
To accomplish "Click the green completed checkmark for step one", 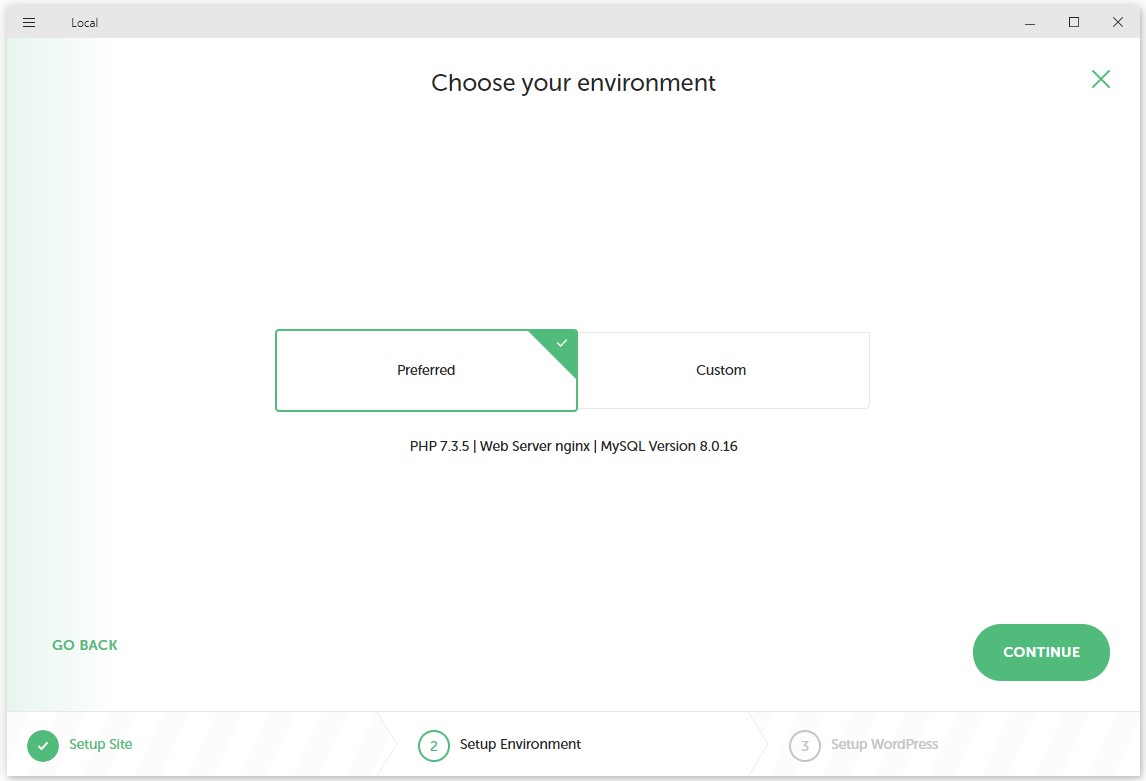I will tap(43, 745).
